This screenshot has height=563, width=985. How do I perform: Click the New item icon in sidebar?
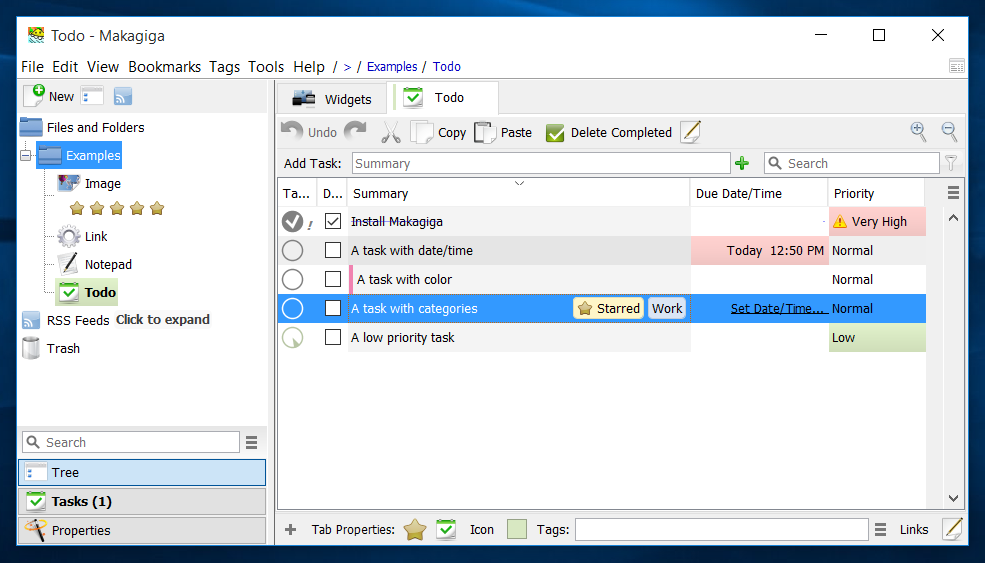pos(34,96)
